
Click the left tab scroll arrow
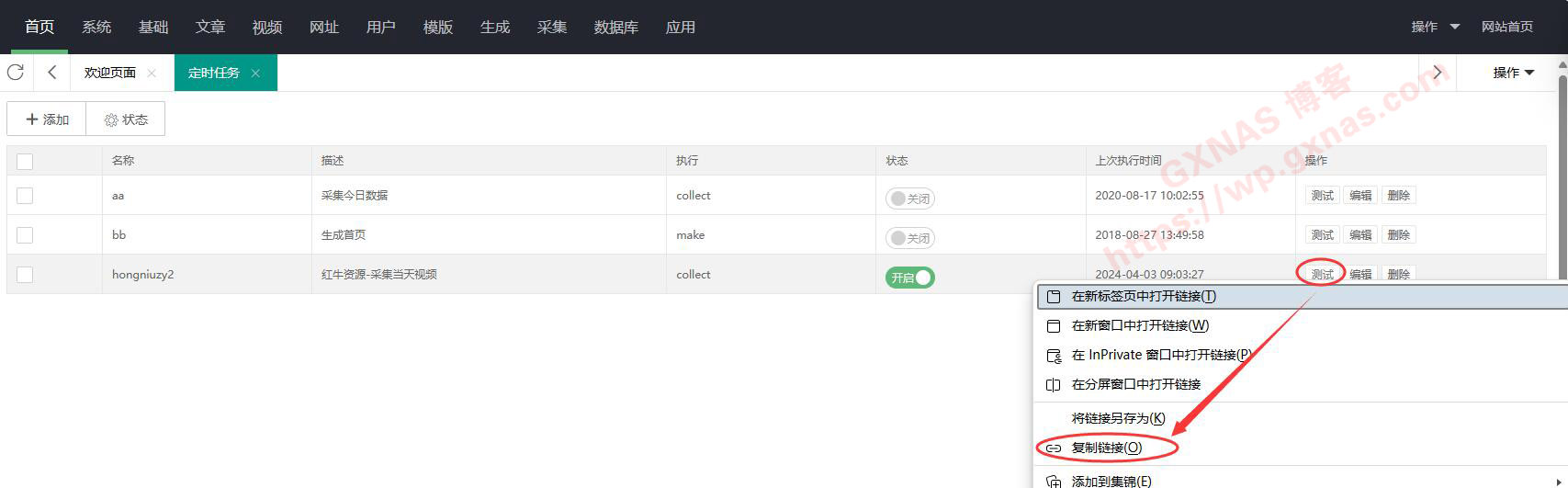pyautogui.click(x=52, y=73)
